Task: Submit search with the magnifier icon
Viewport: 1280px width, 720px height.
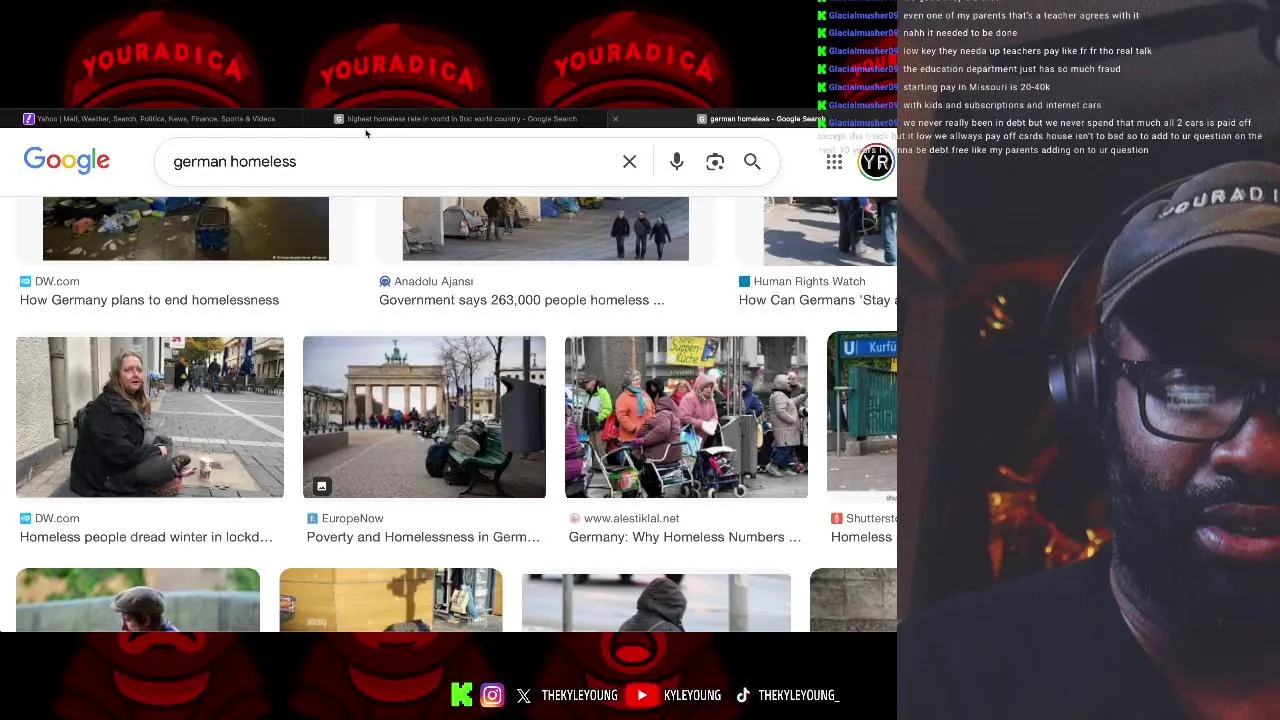Action: pos(752,162)
